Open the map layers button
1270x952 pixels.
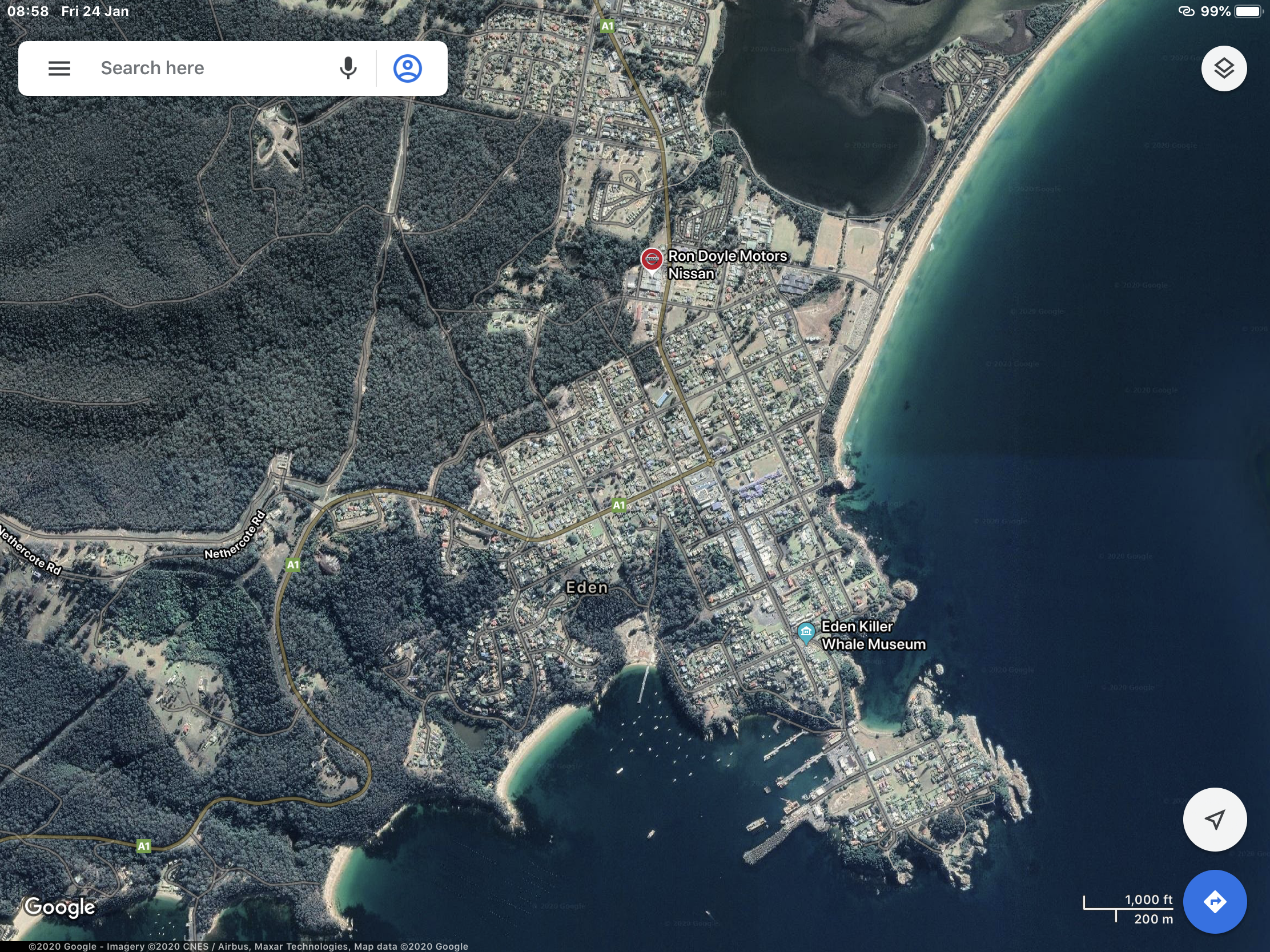1224,68
